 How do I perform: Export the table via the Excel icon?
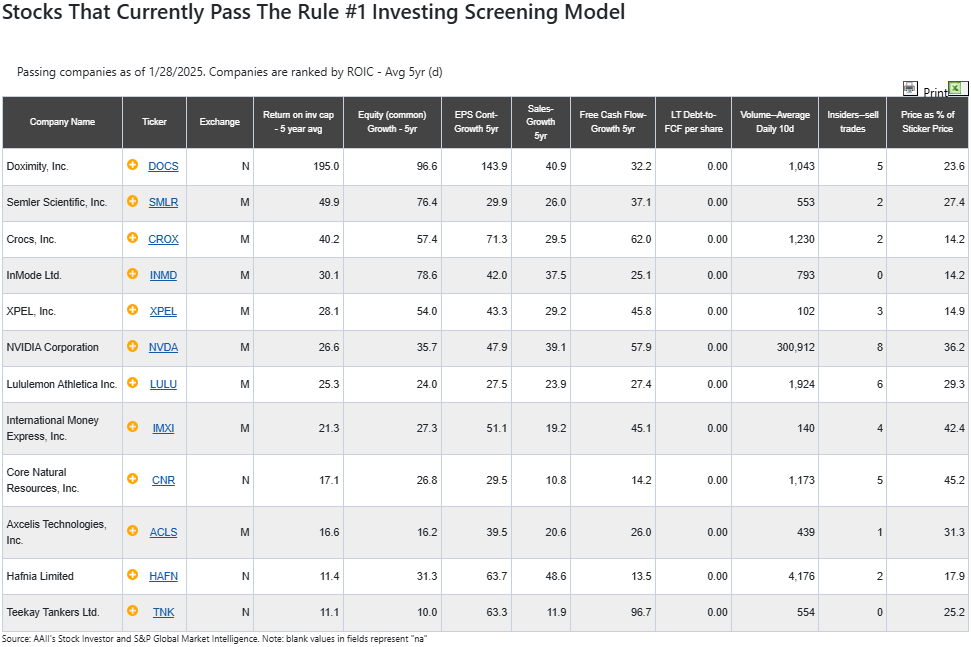956,89
